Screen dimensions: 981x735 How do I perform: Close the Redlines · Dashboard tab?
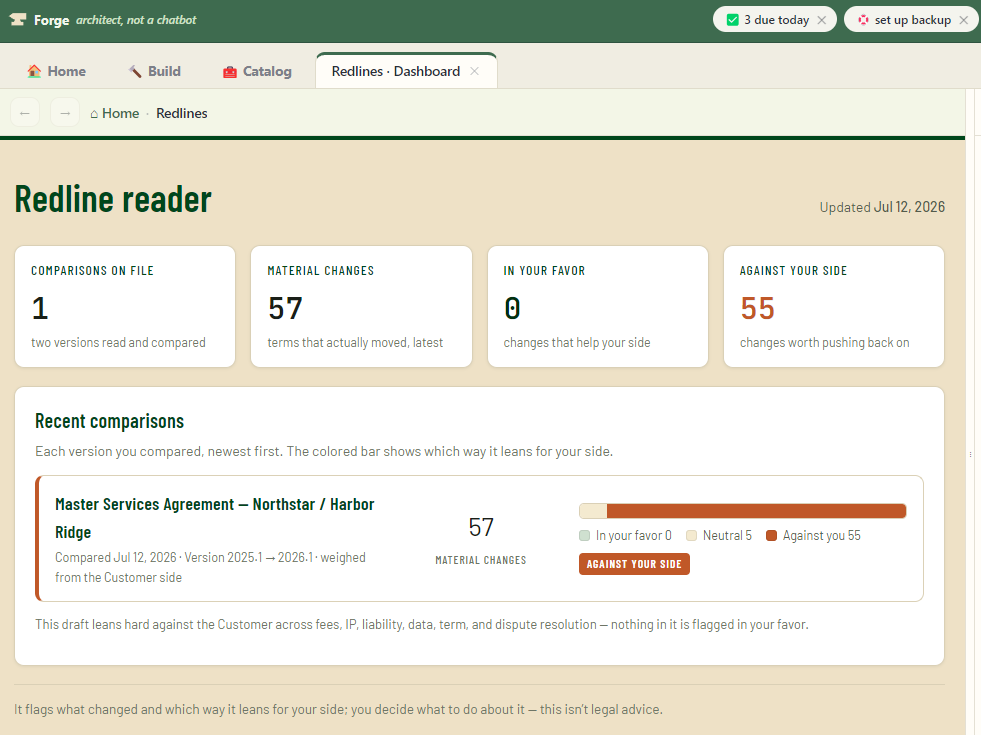(x=475, y=71)
